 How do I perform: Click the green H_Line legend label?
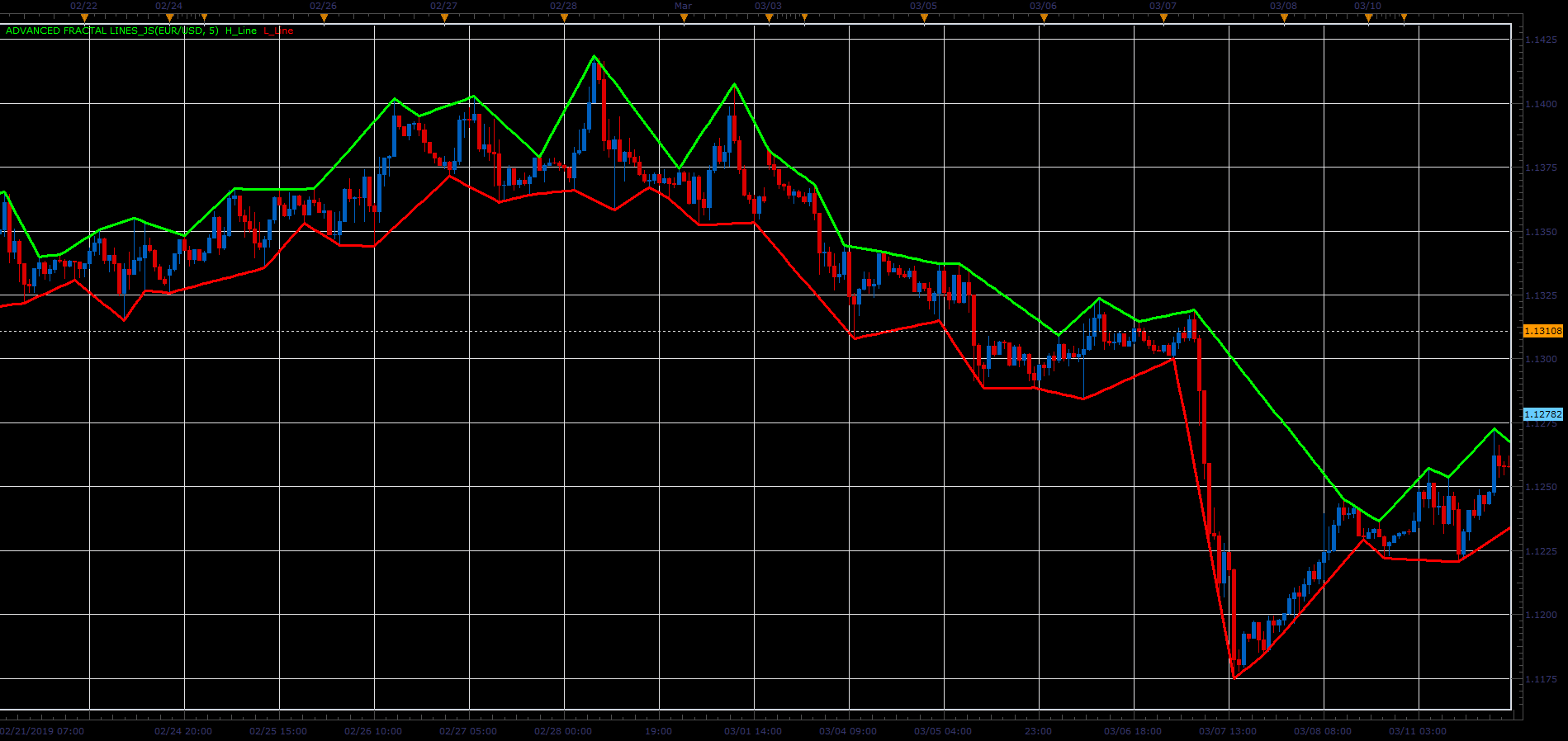(241, 31)
